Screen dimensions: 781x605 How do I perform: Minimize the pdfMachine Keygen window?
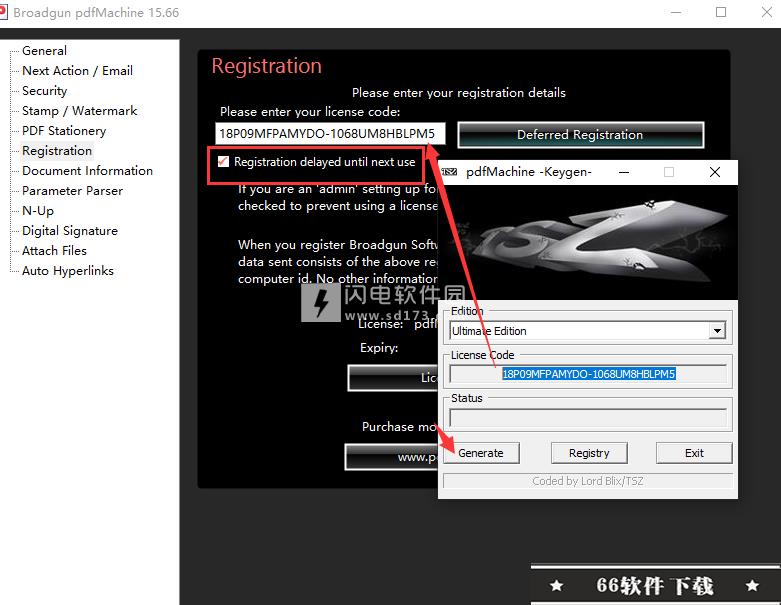[624, 172]
